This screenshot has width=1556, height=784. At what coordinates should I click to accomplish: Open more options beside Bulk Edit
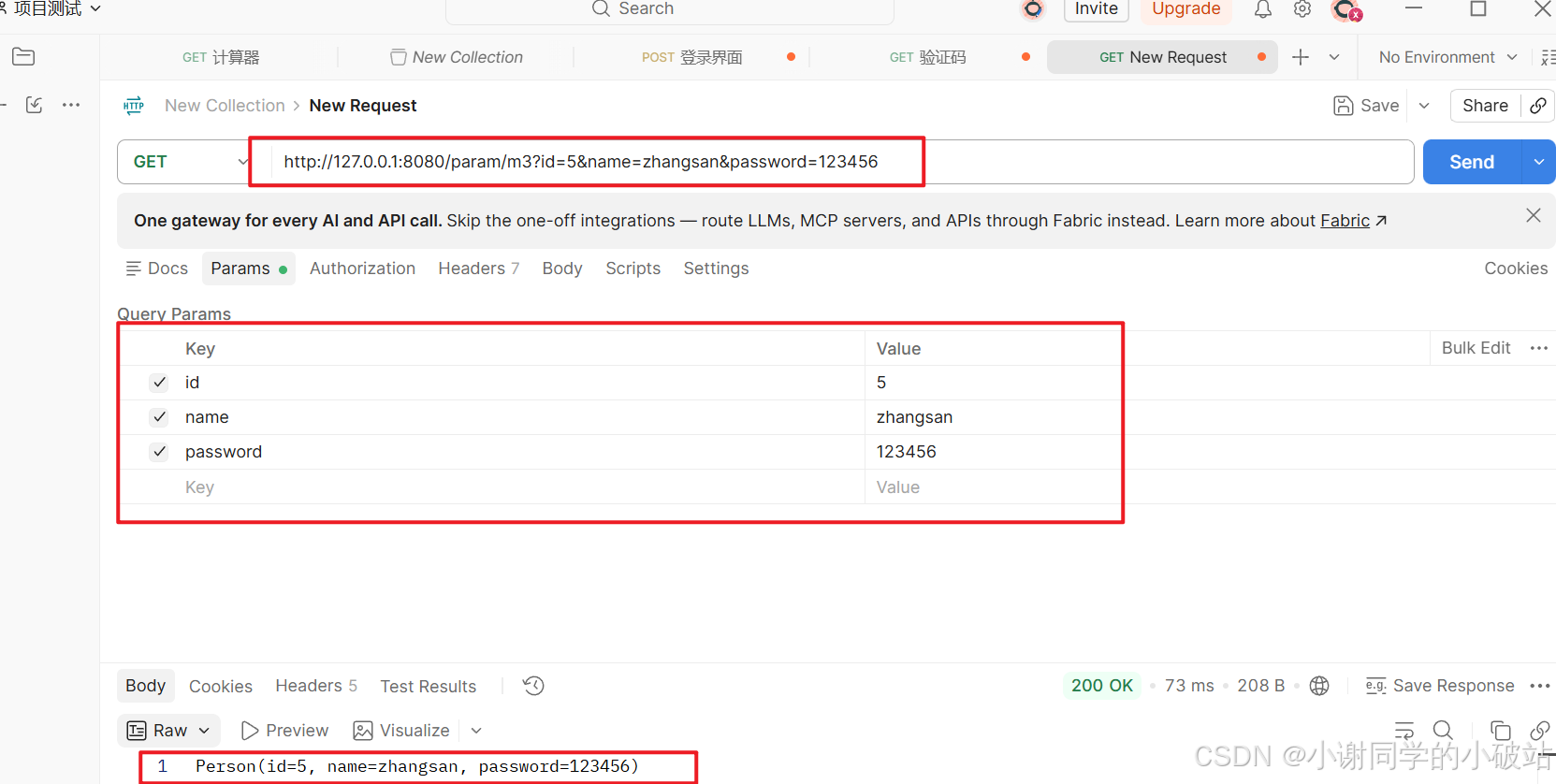click(1539, 348)
